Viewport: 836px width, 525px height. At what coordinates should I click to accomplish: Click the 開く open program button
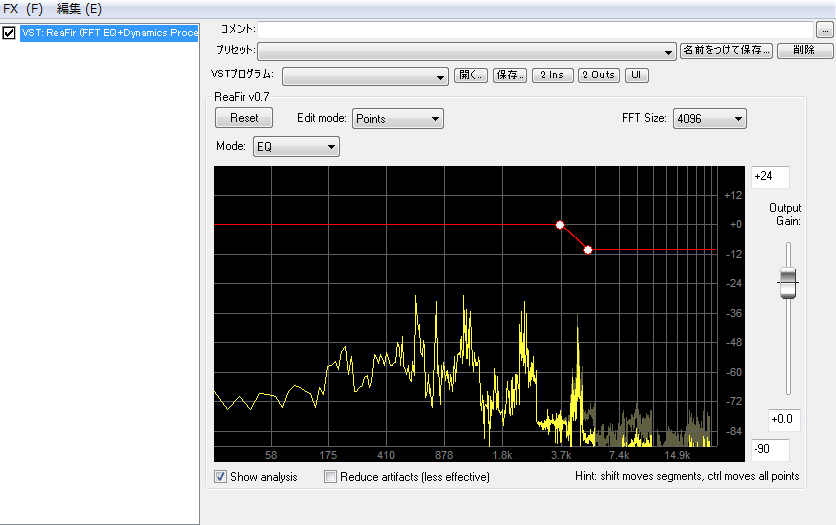click(471, 75)
